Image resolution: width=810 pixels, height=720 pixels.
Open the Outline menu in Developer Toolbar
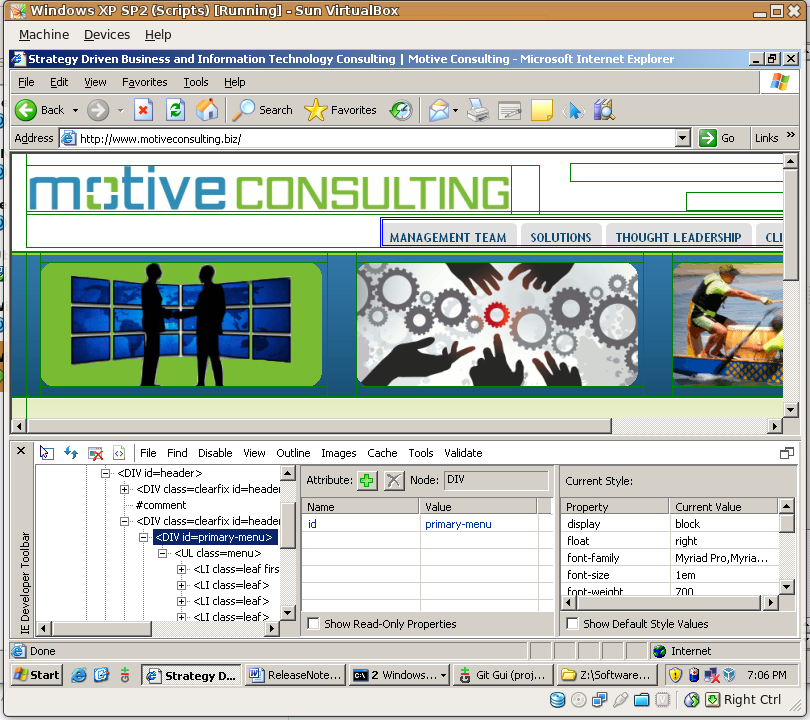(x=293, y=453)
